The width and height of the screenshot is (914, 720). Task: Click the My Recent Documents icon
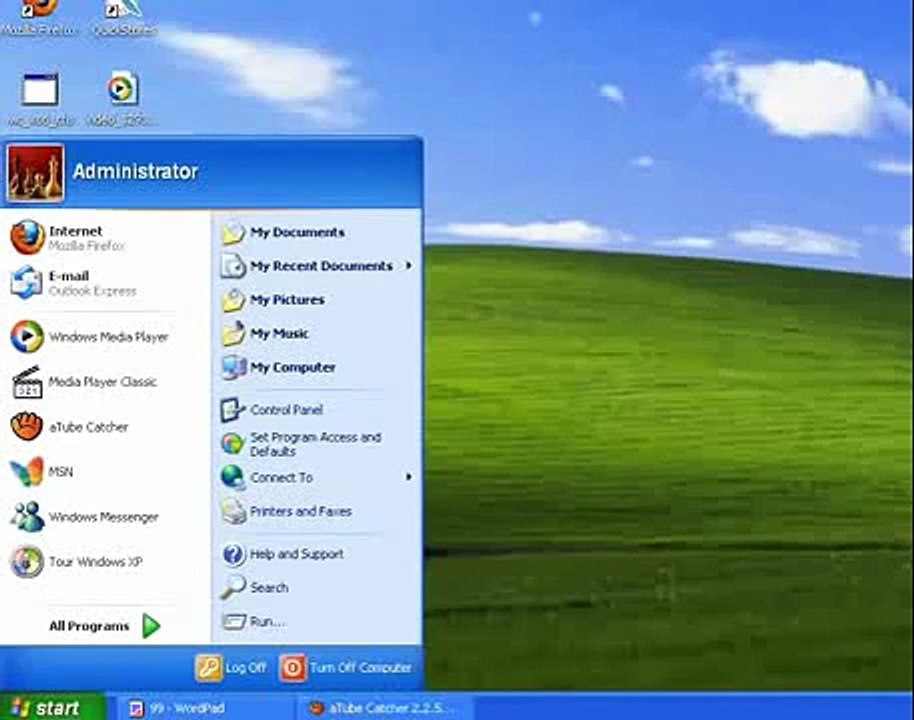pyautogui.click(x=233, y=266)
